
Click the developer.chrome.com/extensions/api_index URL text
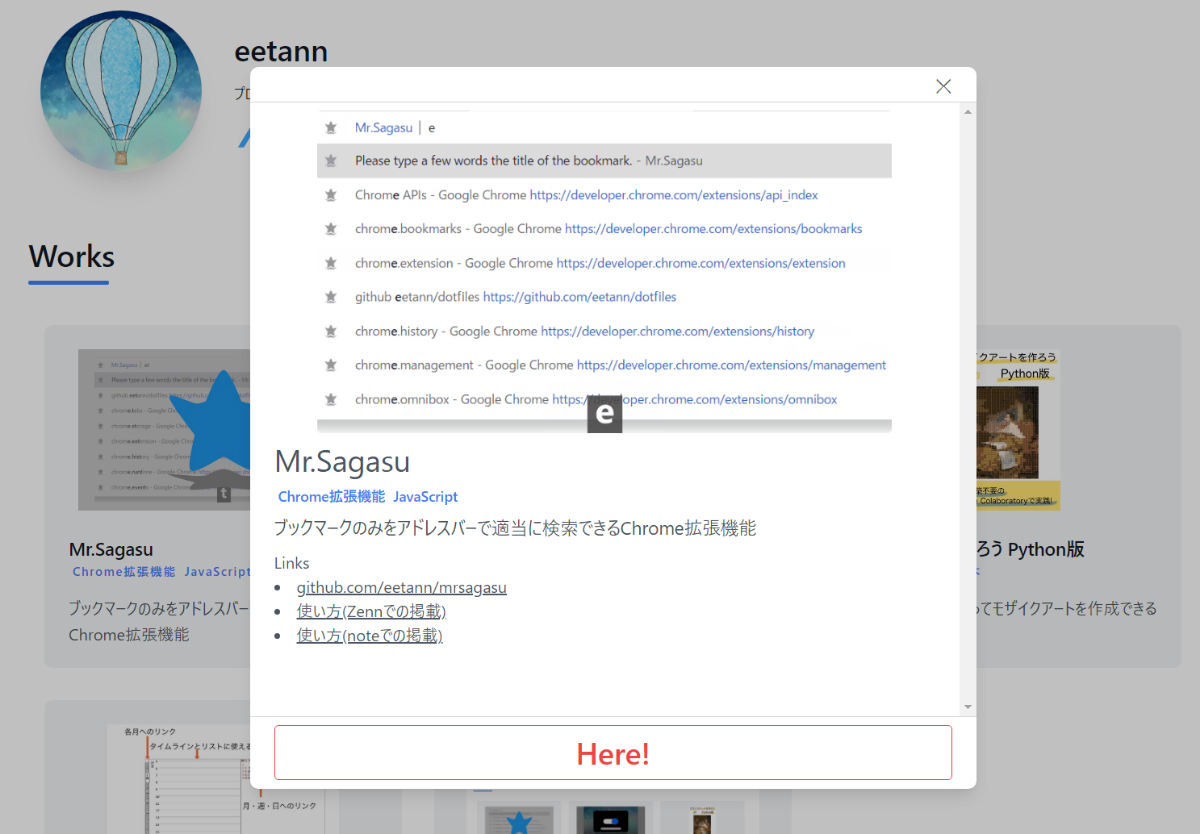[x=674, y=195]
